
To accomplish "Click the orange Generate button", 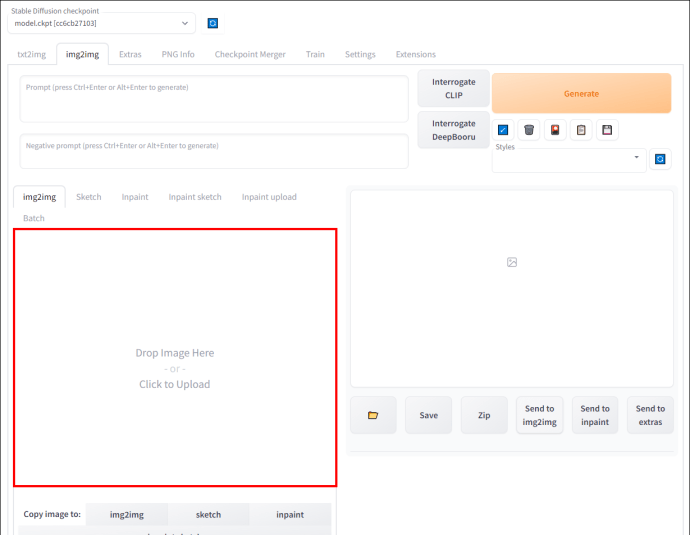I will pos(581,93).
